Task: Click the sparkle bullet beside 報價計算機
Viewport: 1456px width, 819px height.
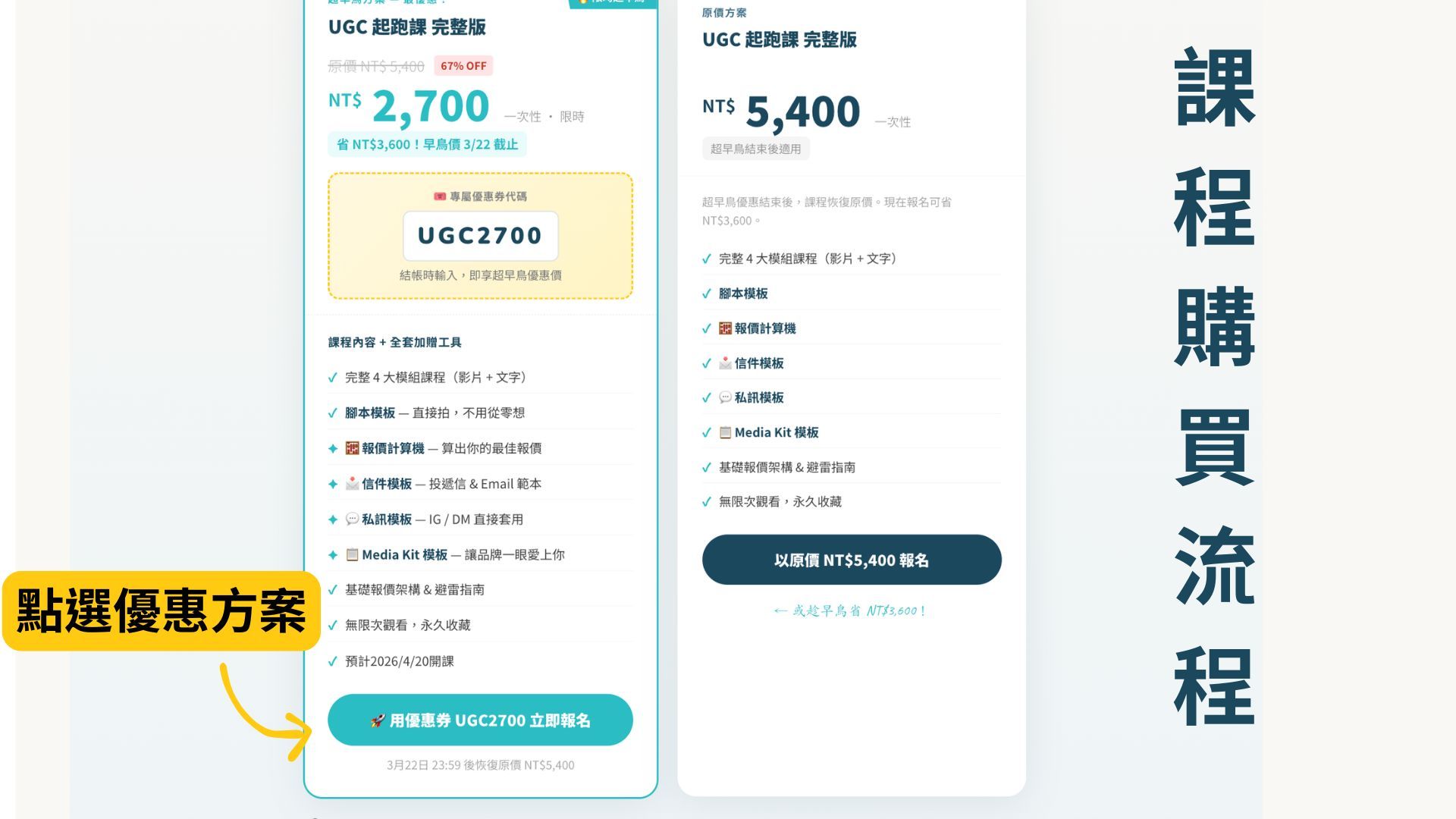Action: [332, 448]
